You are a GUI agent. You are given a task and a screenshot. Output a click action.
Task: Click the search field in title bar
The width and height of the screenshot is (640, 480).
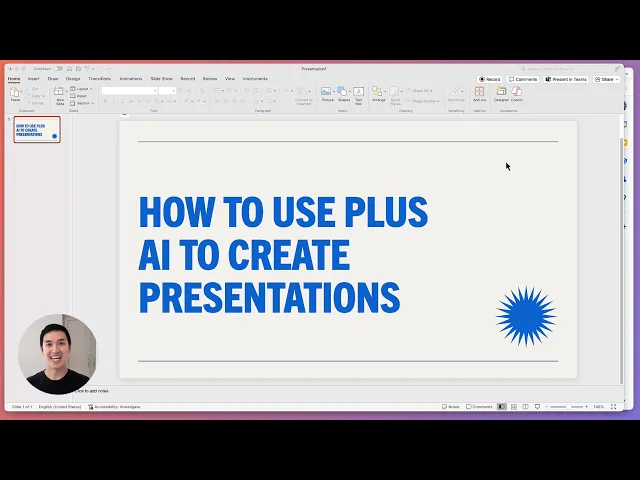(x=567, y=69)
